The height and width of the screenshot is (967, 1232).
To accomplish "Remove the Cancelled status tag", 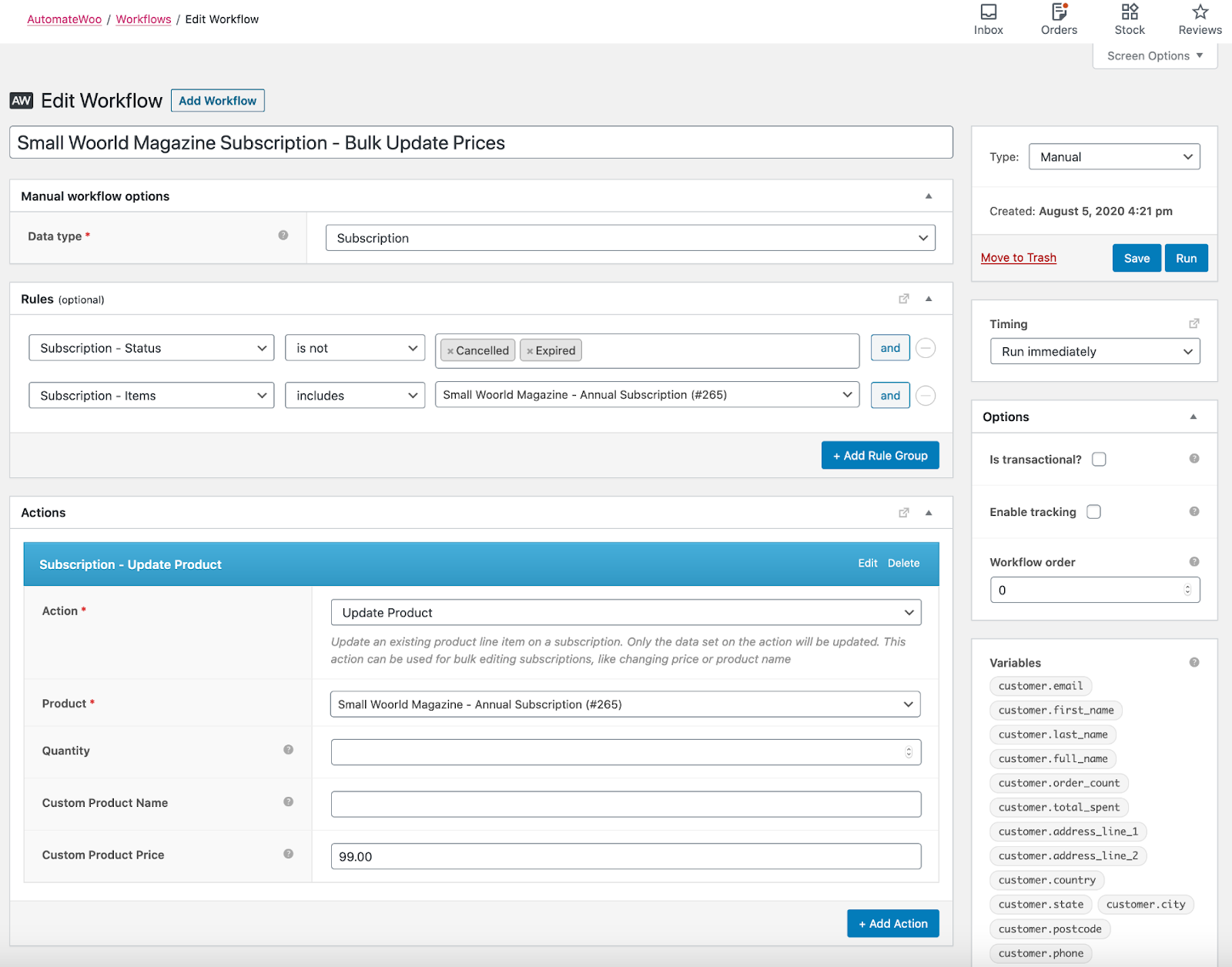I will [x=450, y=351].
